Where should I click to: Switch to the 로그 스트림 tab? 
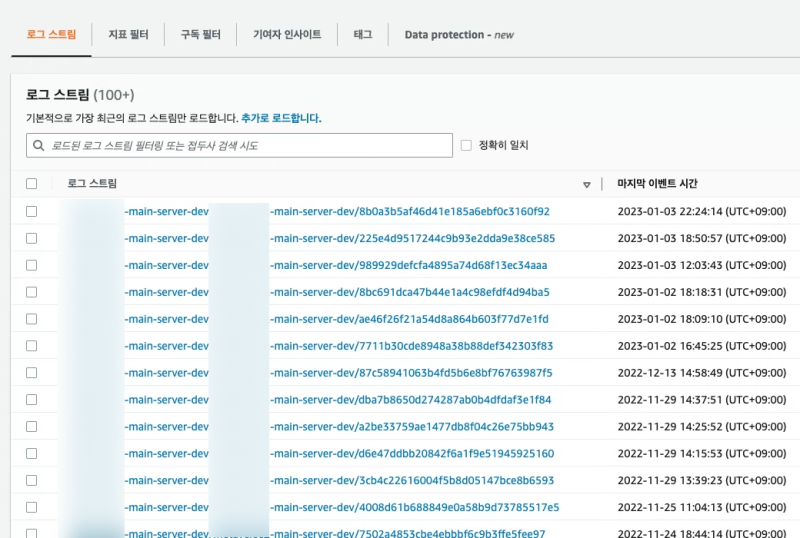tap(51, 34)
